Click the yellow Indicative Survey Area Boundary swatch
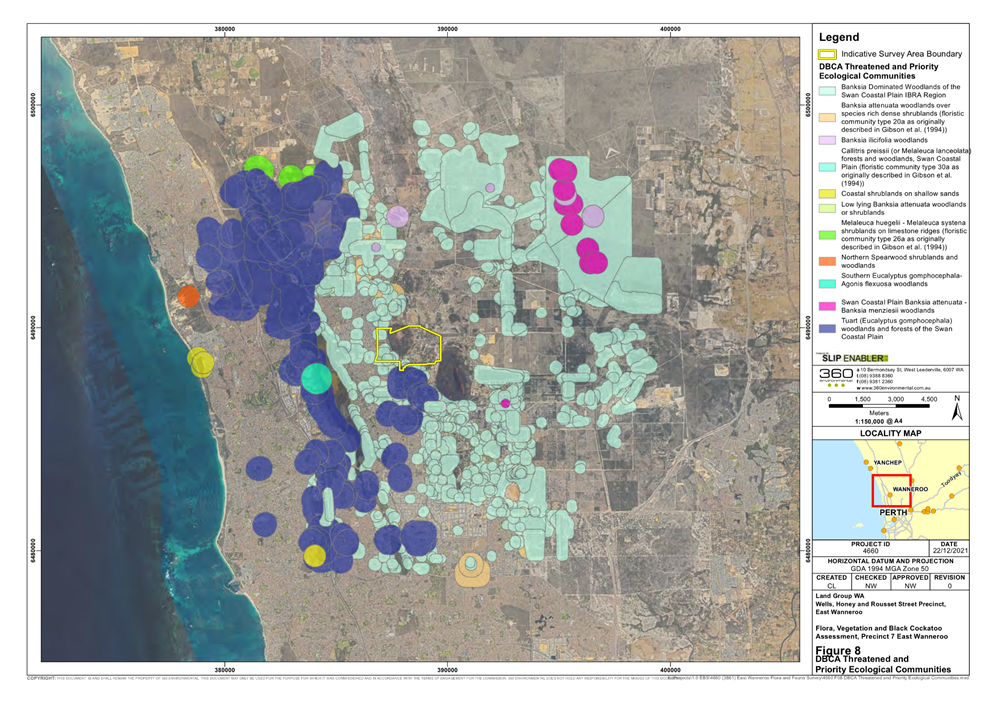This screenshot has width=992, height=702. click(x=827, y=54)
